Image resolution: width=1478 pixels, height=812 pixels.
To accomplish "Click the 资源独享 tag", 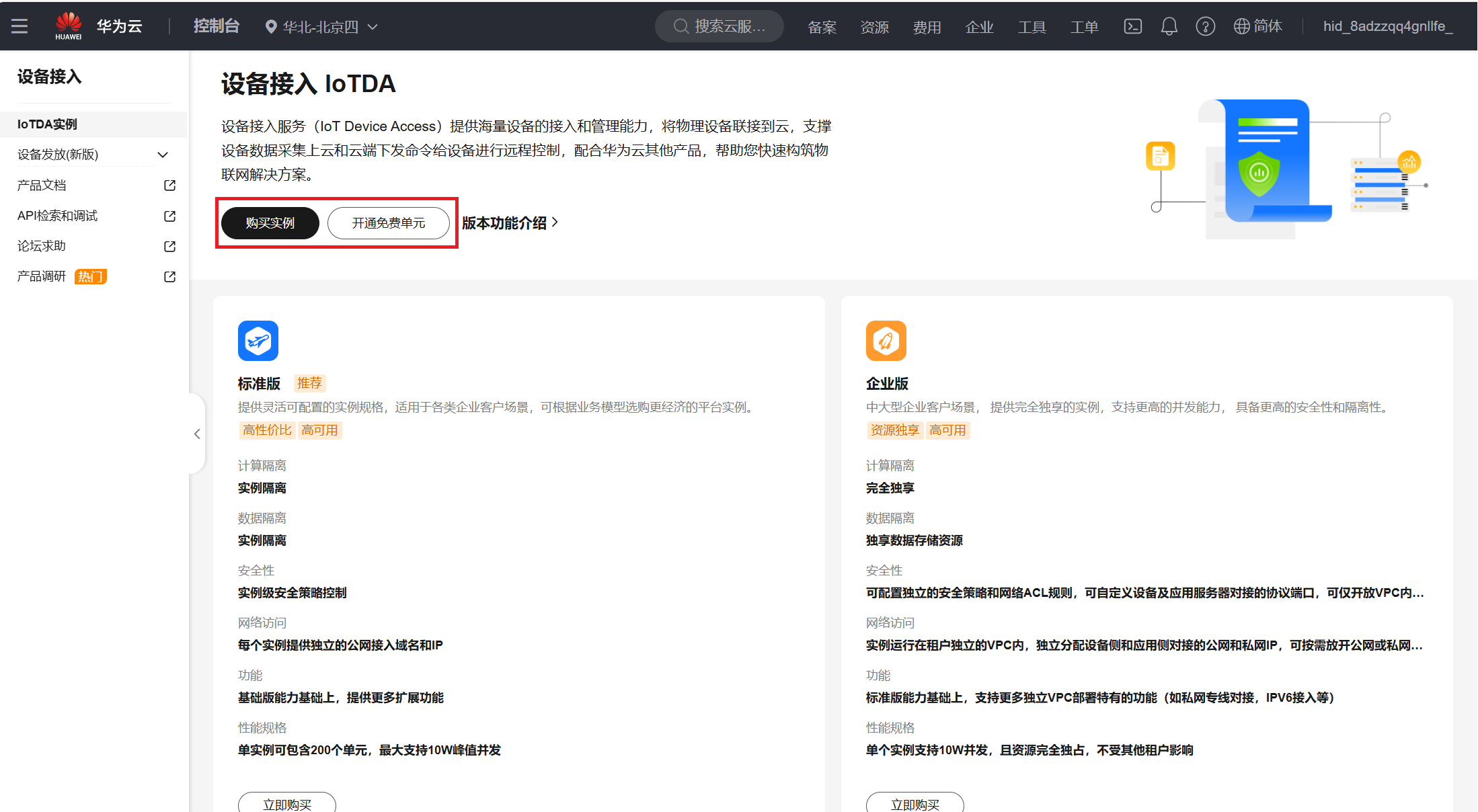I will coord(895,430).
